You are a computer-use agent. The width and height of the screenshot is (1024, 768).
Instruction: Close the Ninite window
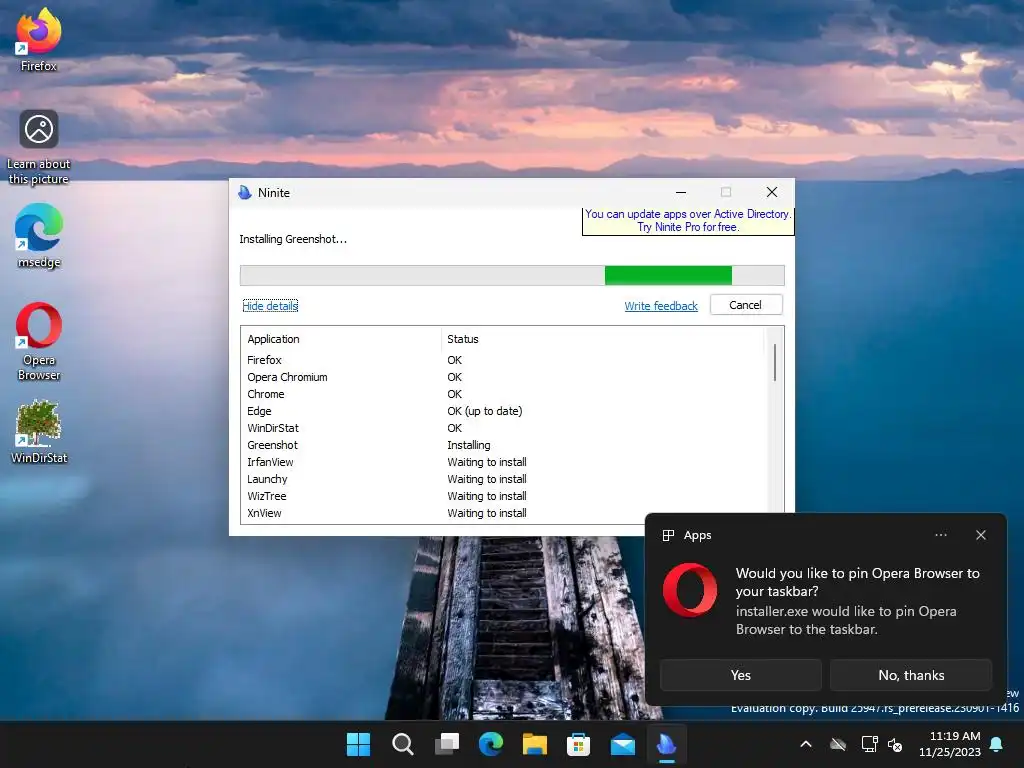(772, 192)
